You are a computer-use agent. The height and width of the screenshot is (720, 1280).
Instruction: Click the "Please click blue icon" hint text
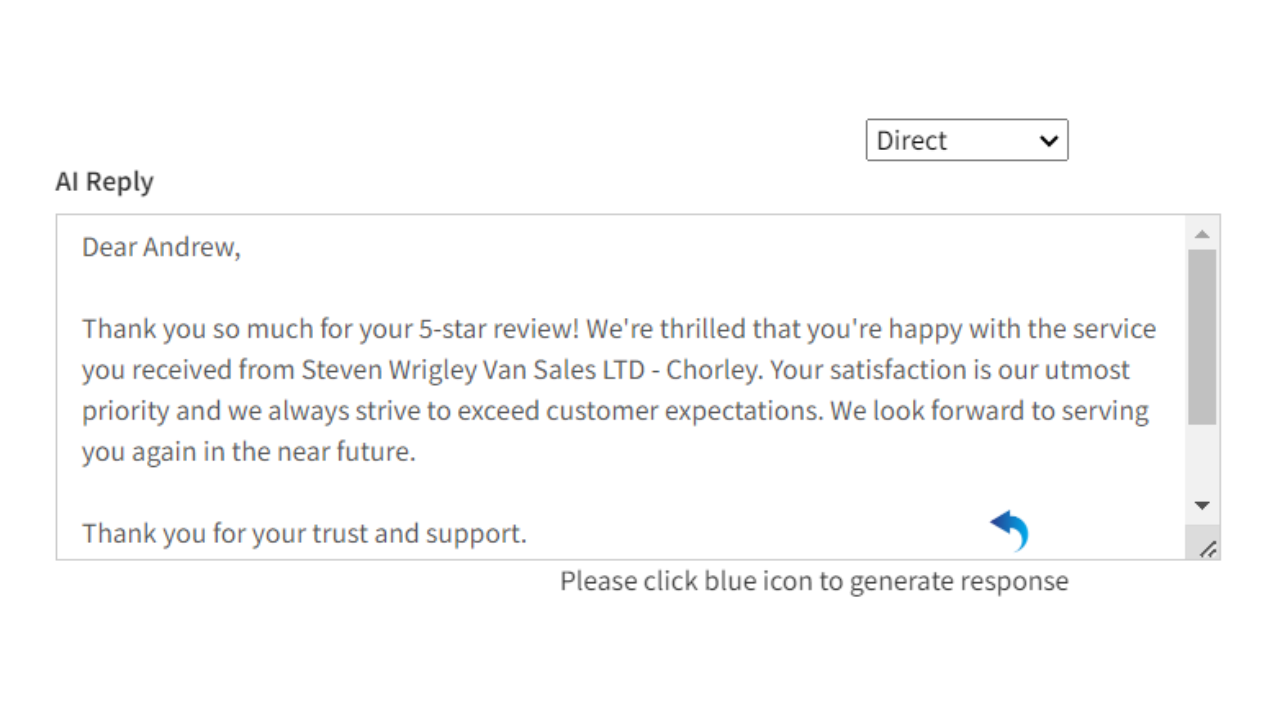(813, 581)
